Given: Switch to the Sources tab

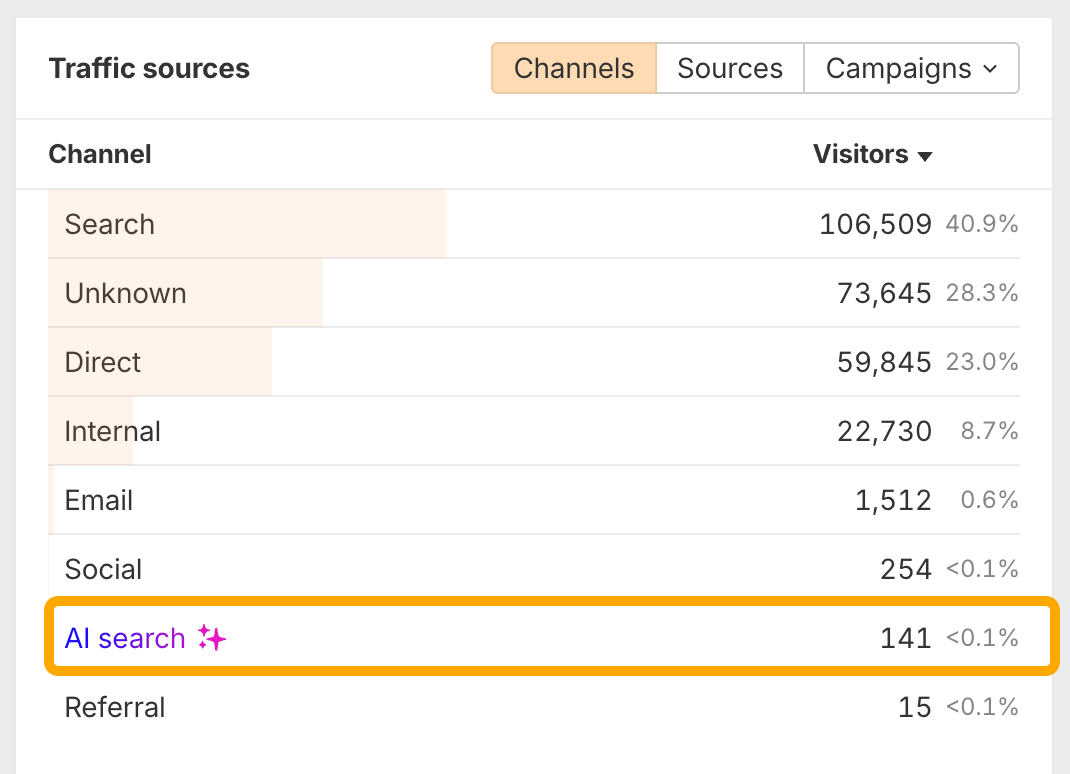Looking at the screenshot, I should point(729,68).
